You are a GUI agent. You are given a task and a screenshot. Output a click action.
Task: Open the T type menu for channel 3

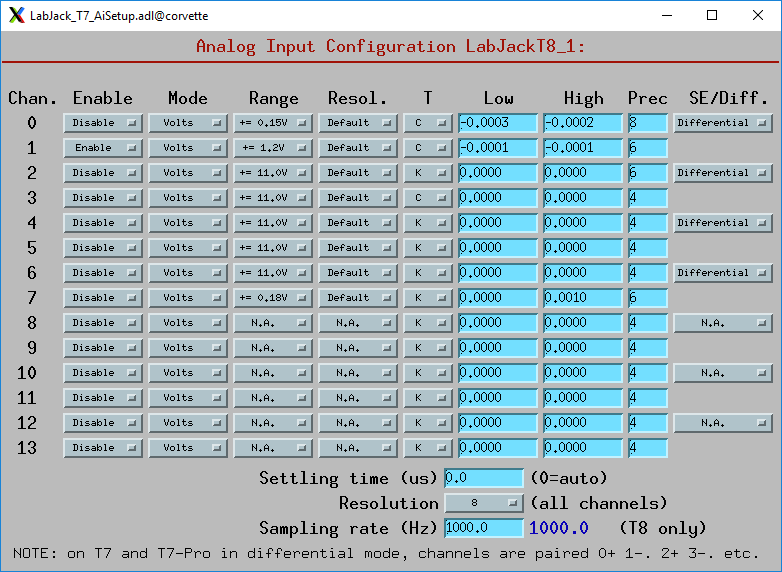[x=428, y=197]
